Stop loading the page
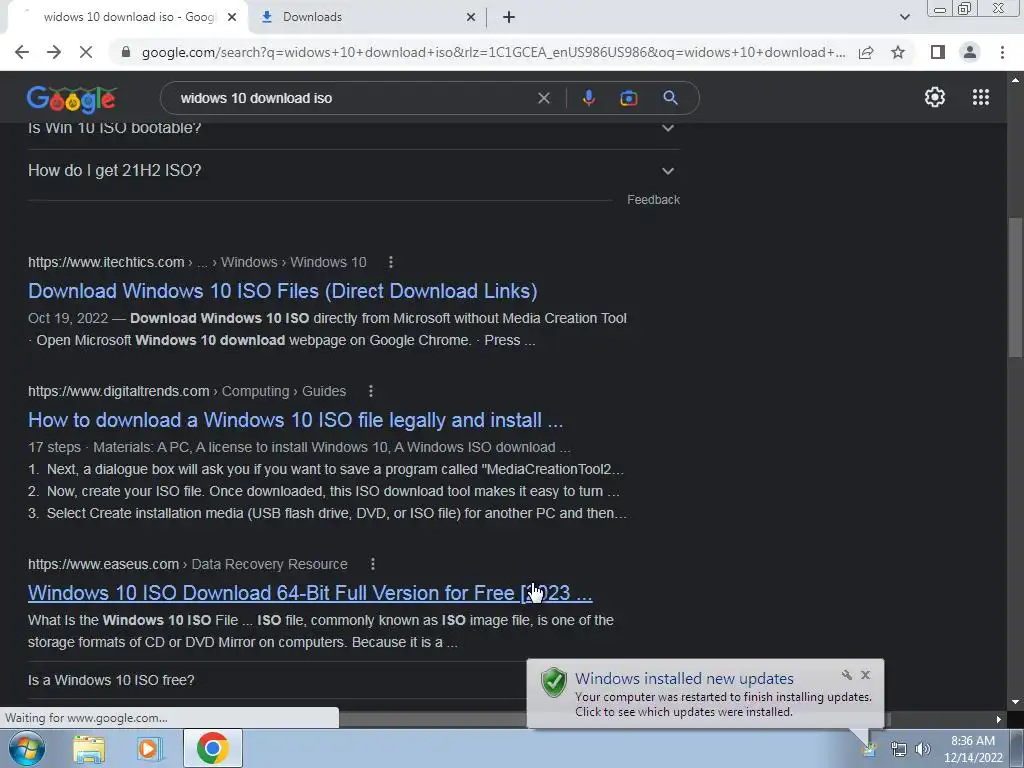 click(86, 52)
